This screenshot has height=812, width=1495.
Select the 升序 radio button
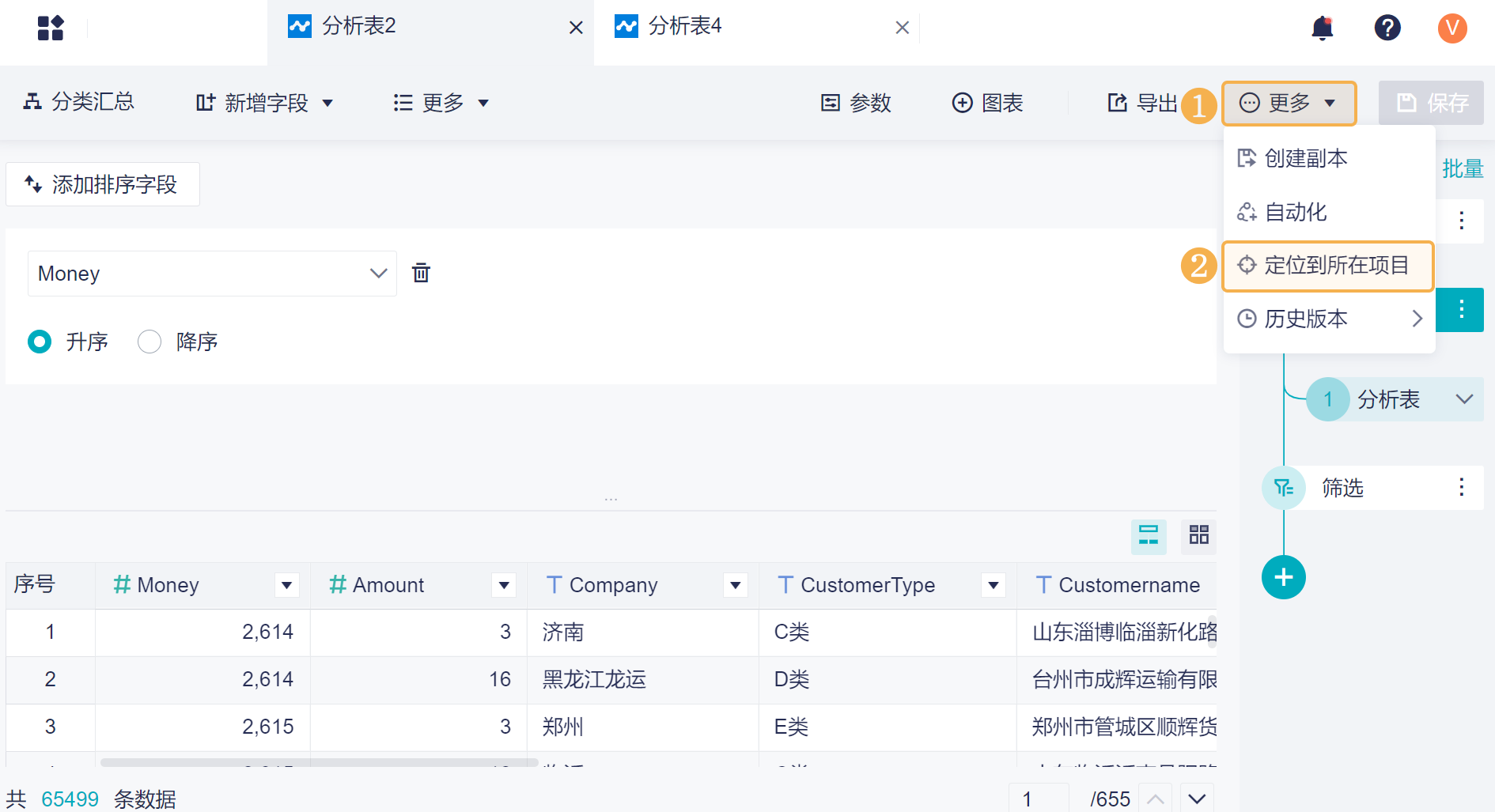pos(40,342)
